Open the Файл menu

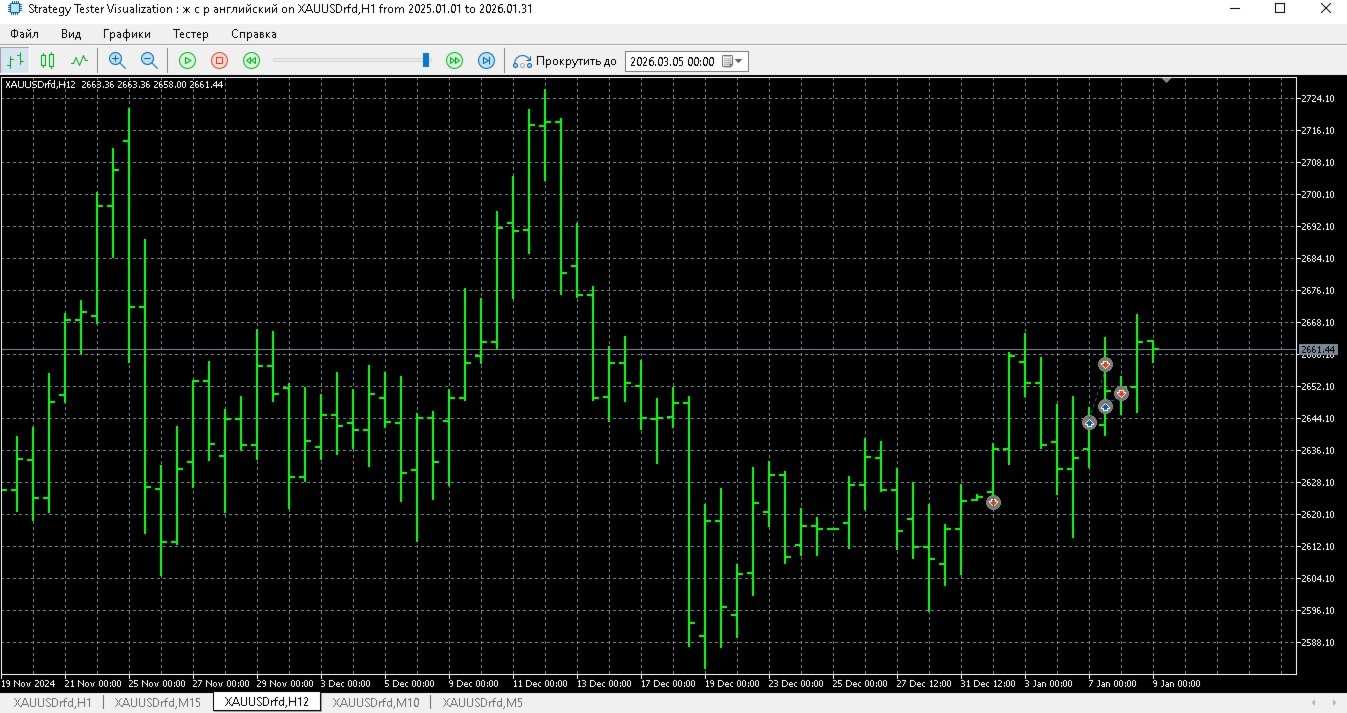(25, 33)
